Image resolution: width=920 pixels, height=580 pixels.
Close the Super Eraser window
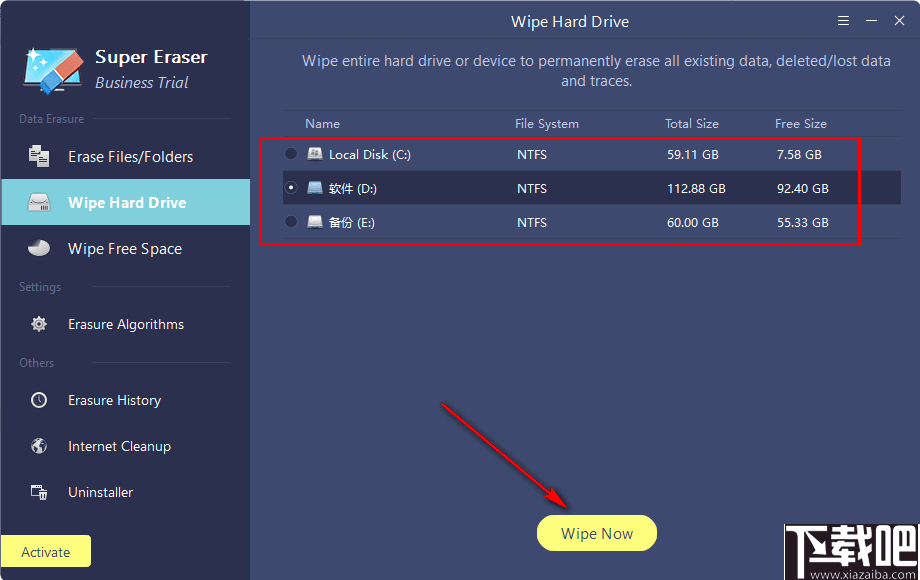[x=899, y=21]
